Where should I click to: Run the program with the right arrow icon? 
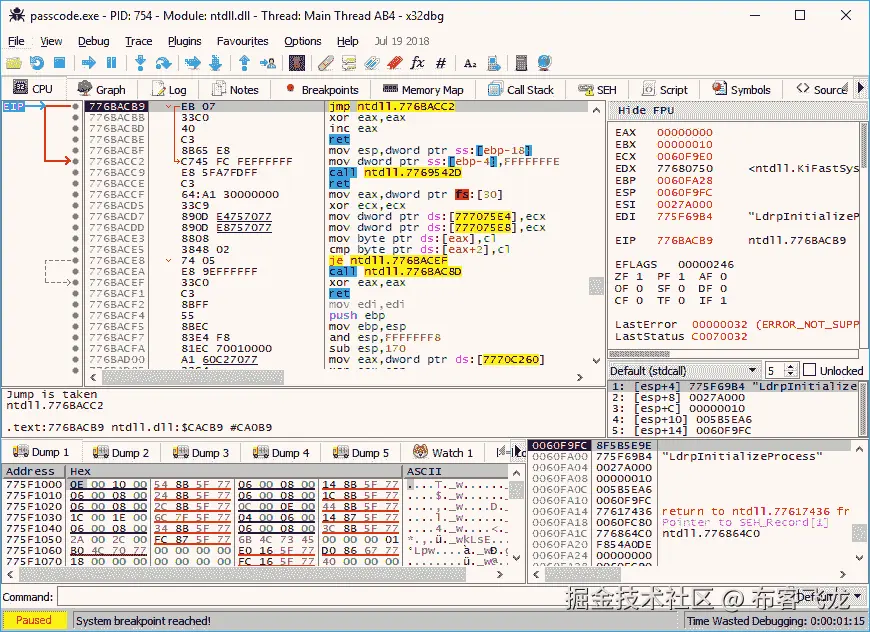point(89,63)
